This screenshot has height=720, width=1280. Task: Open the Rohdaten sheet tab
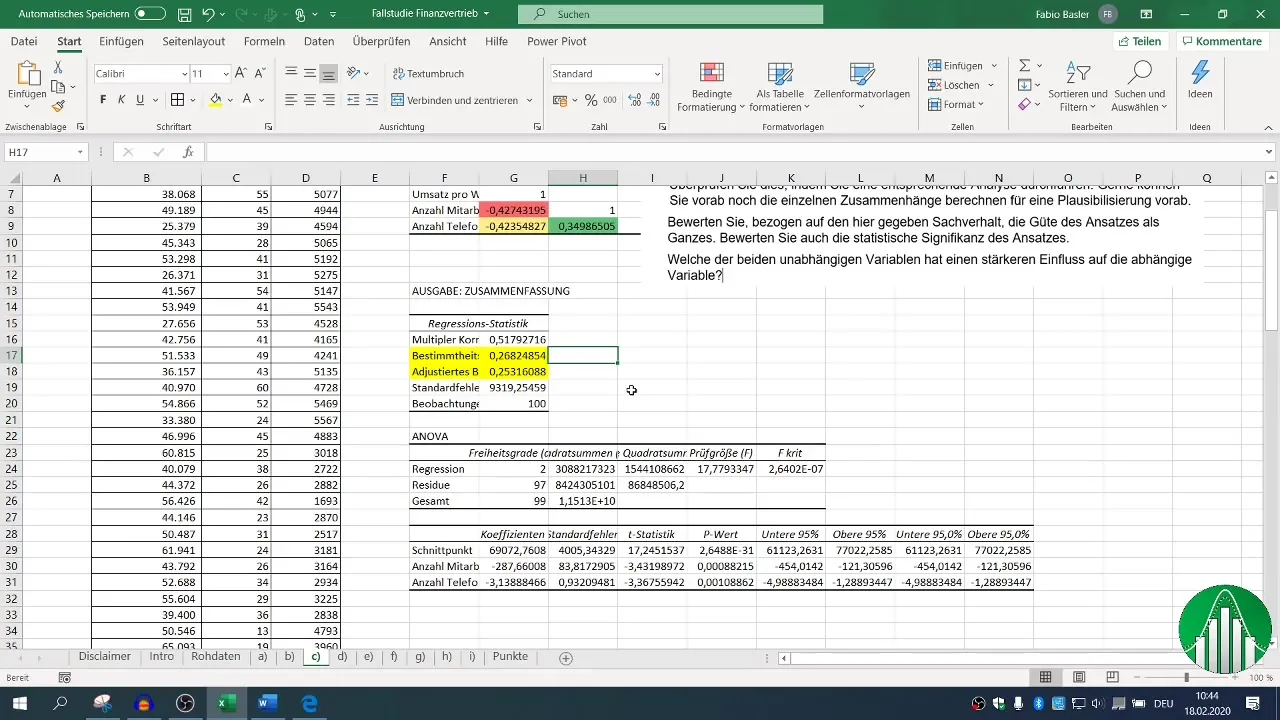[216, 657]
